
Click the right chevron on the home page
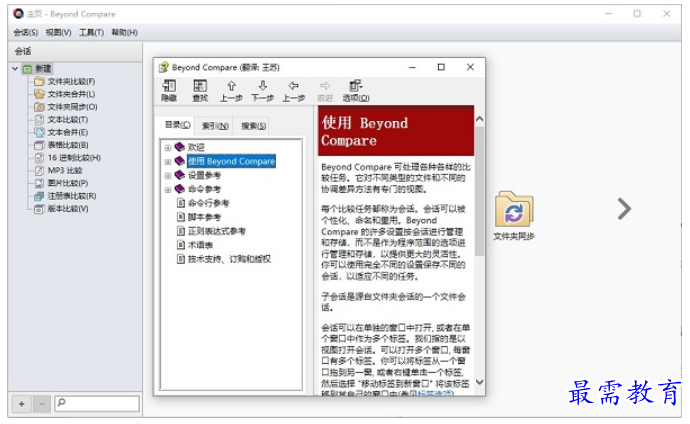(x=624, y=209)
